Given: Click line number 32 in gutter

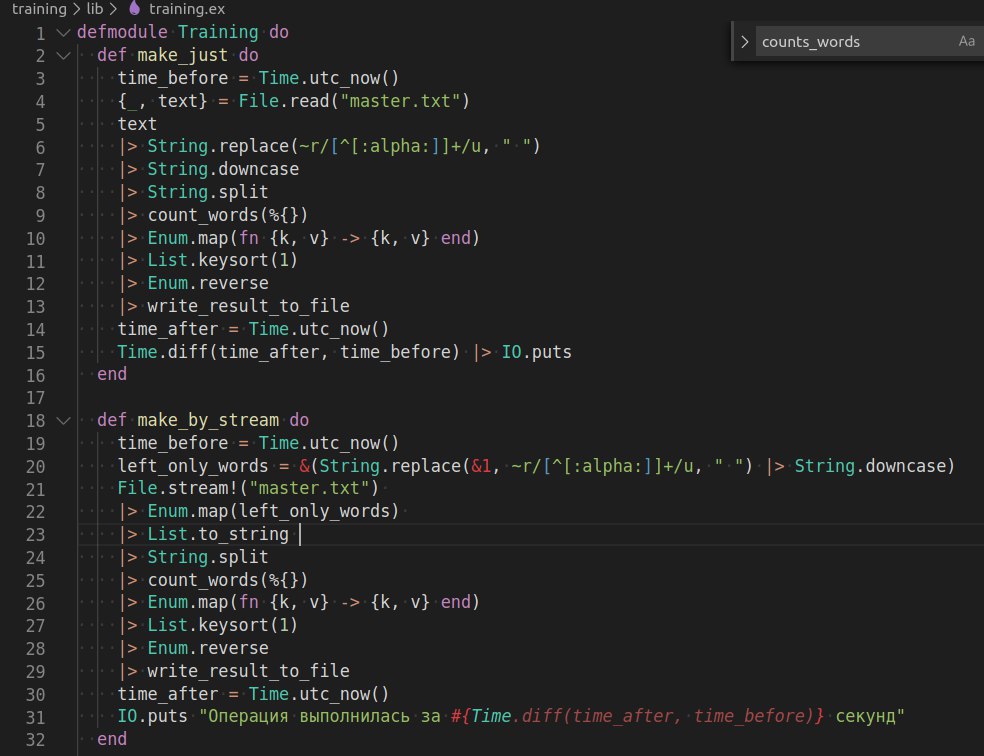Looking at the screenshot, I should (36, 740).
